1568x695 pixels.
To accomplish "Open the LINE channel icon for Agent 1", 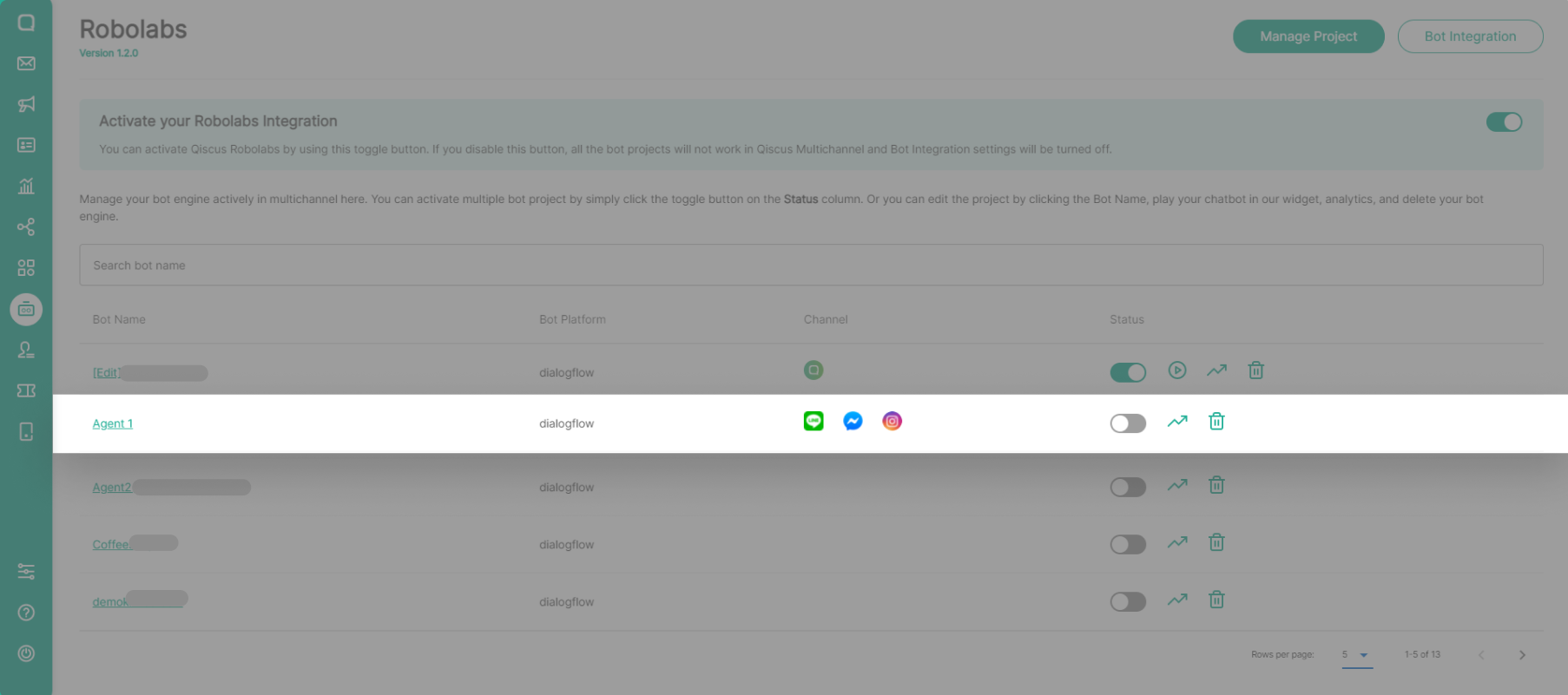I will click(x=814, y=422).
